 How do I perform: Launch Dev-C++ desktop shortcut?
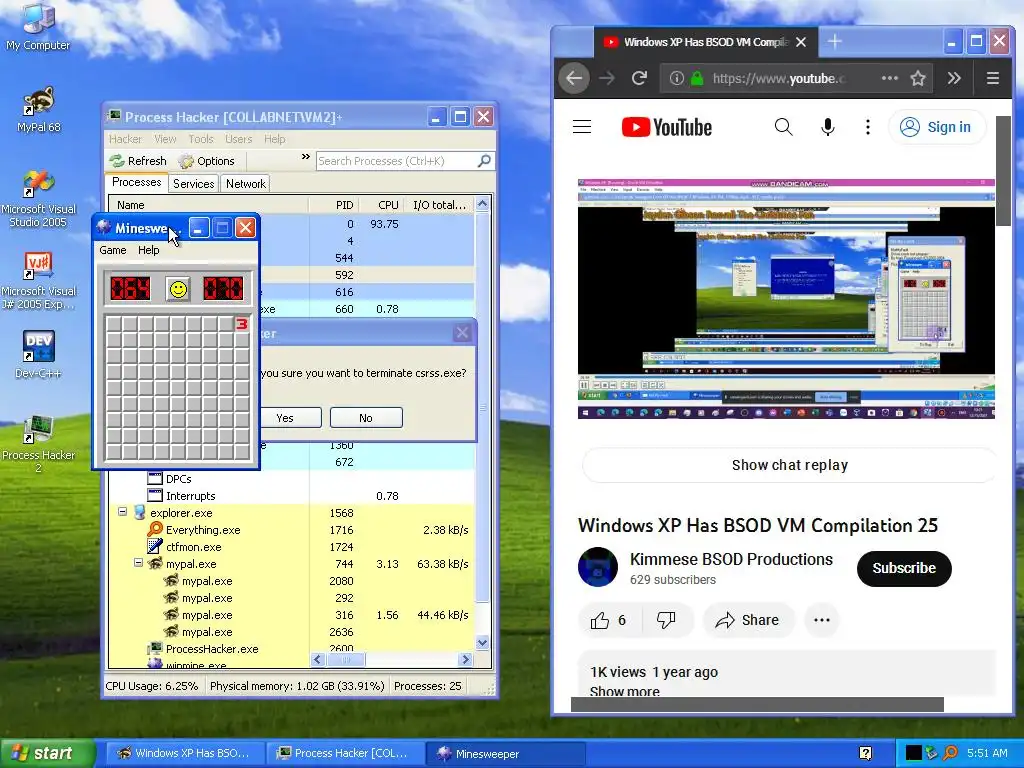tap(38, 355)
